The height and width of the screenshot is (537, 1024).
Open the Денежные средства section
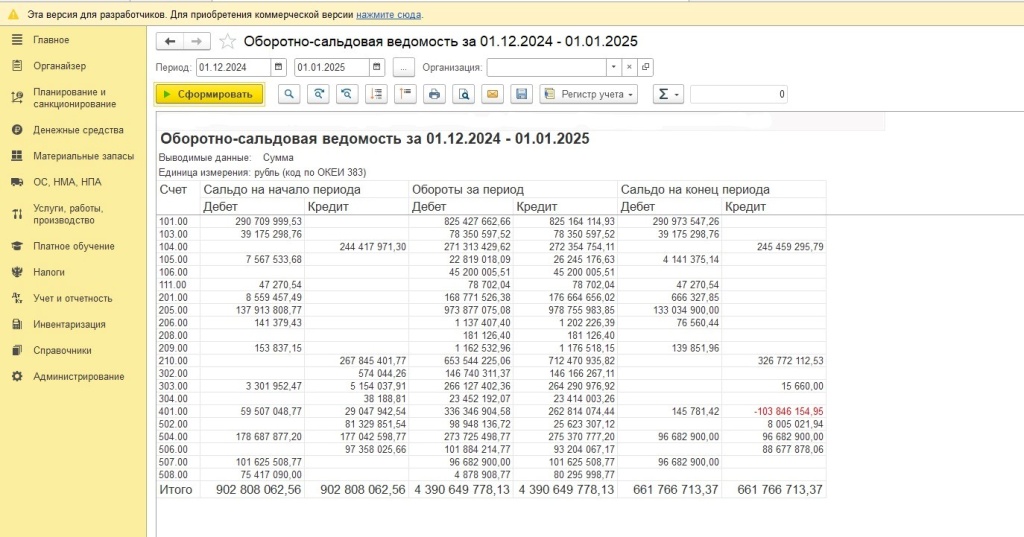tap(78, 130)
